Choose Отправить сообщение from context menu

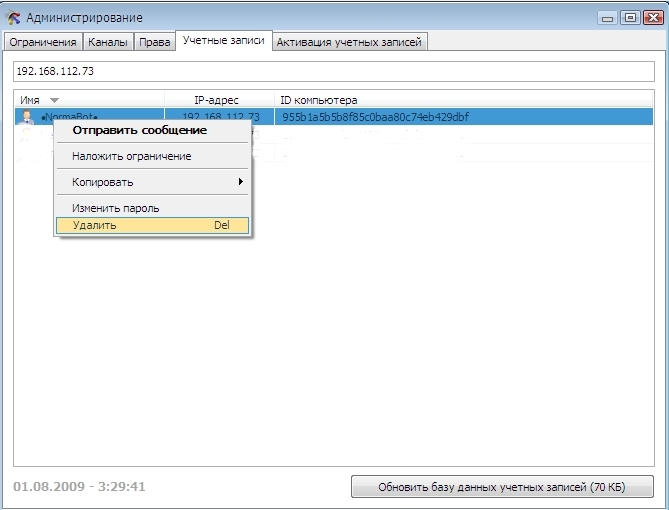139,130
